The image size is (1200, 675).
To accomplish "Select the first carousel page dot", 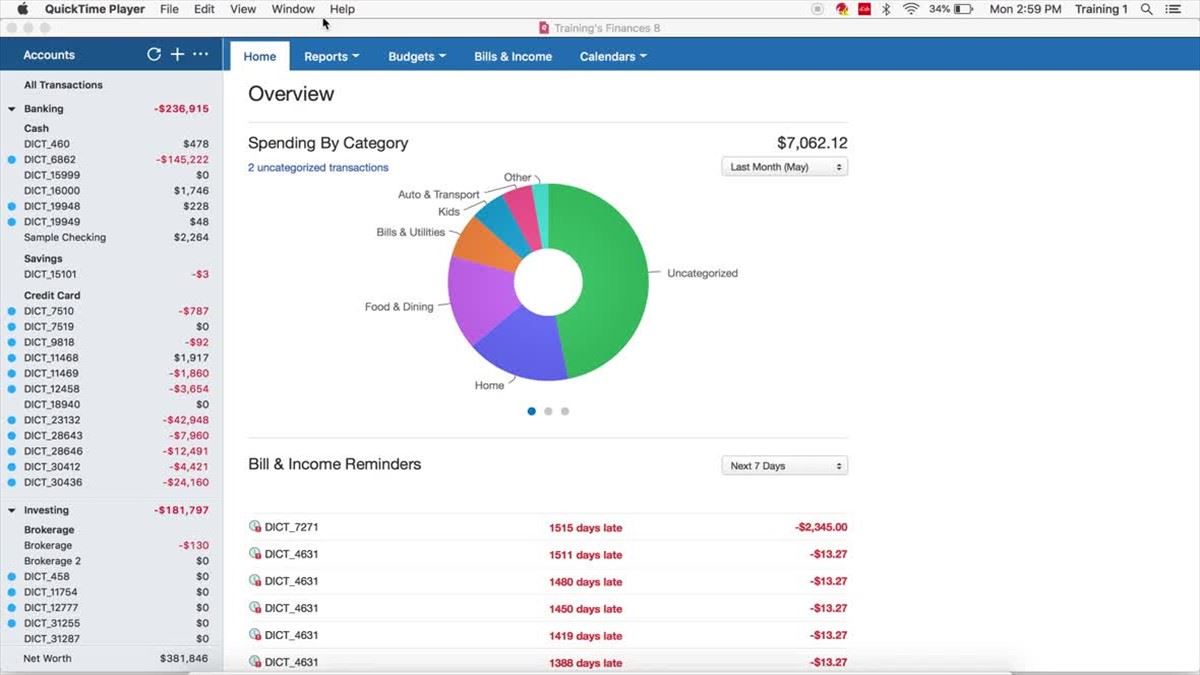I will coord(531,411).
